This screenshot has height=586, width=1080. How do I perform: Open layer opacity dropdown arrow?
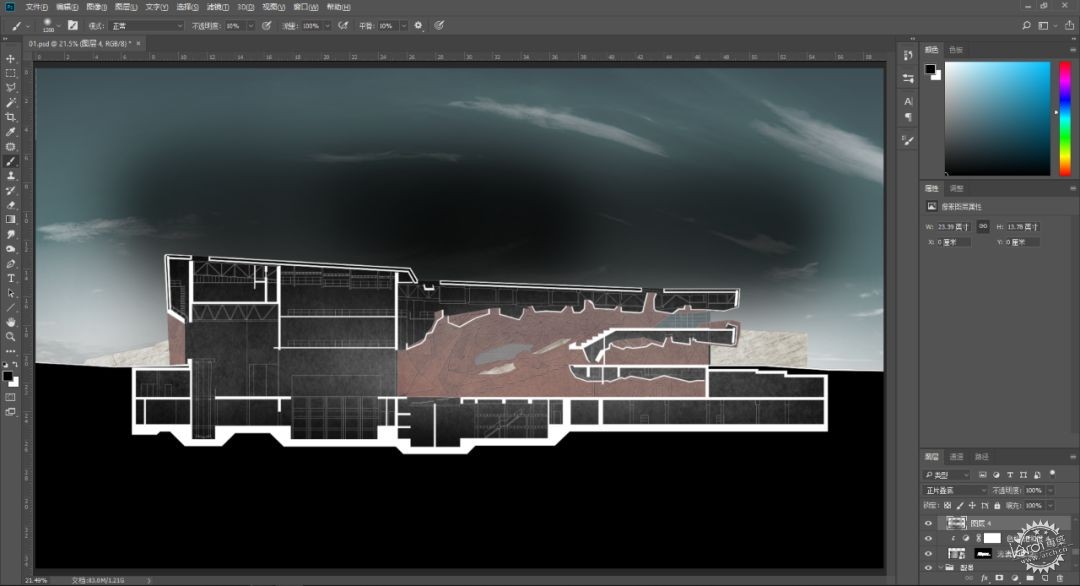pyautogui.click(x=1050, y=490)
